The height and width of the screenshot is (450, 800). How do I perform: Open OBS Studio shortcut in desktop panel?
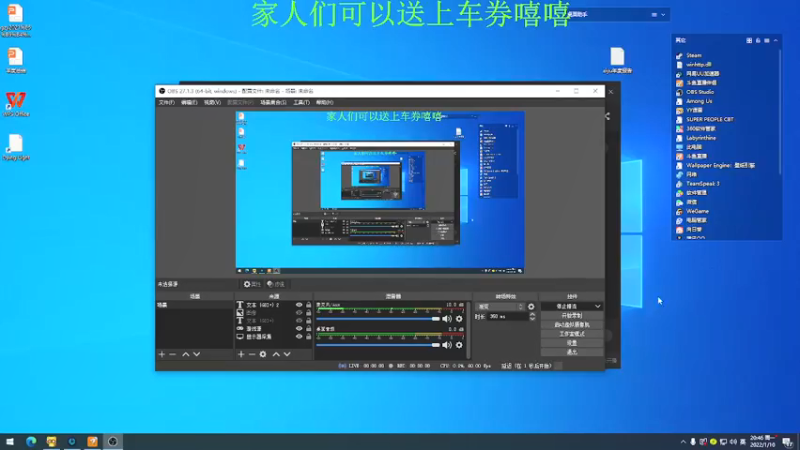click(x=699, y=92)
